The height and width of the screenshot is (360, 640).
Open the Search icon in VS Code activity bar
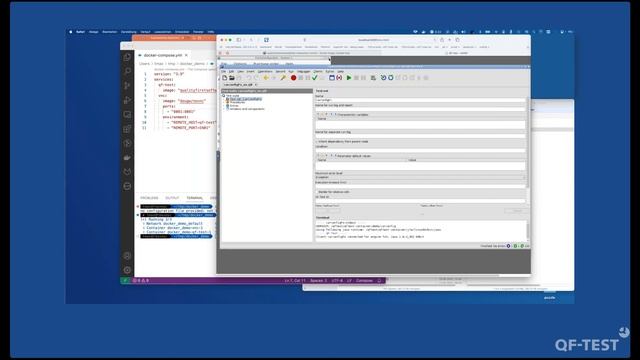pyautogui.click(x=127, y=71)
